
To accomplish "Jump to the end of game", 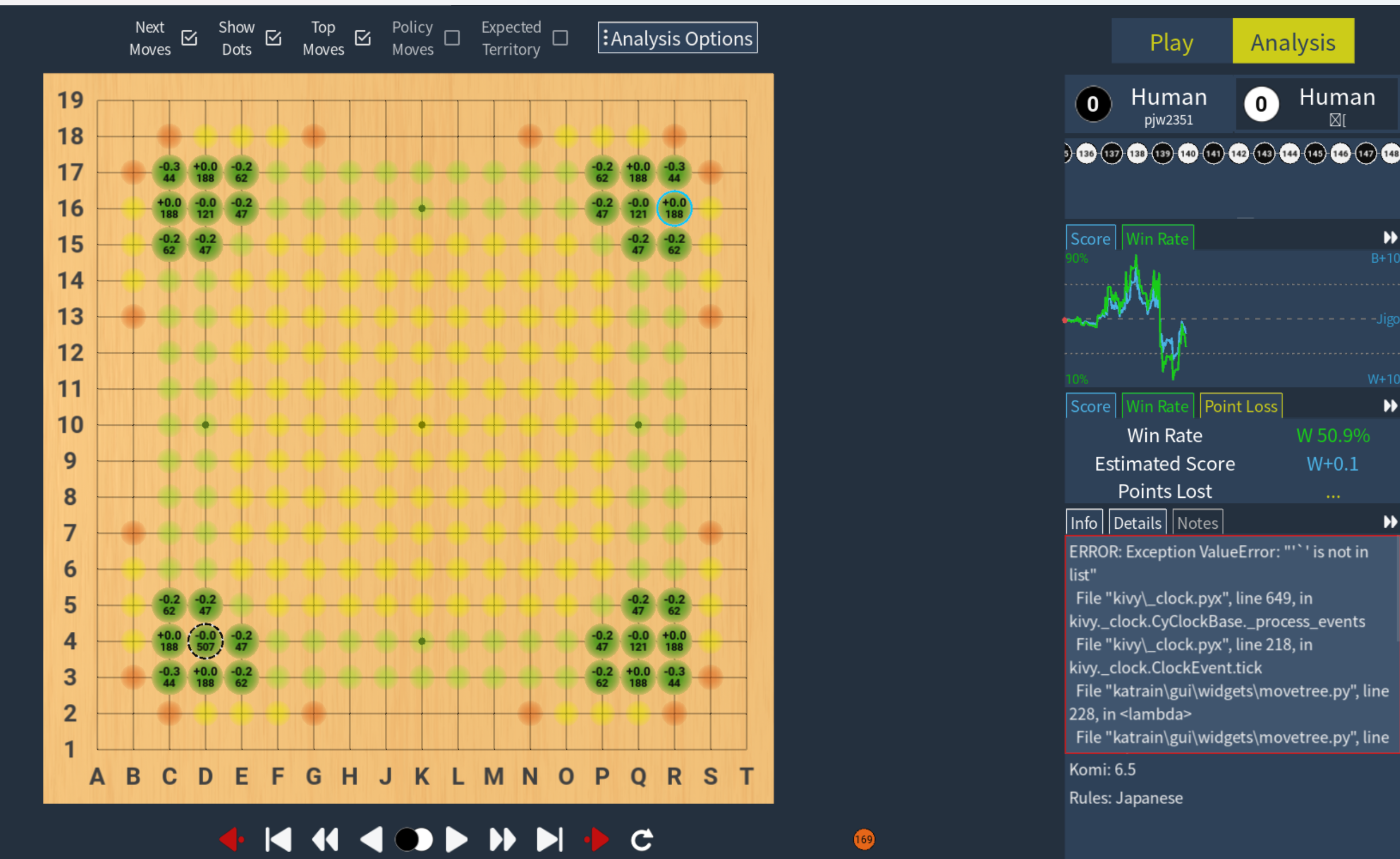I will pyautogui.click(x=550, y=840).
